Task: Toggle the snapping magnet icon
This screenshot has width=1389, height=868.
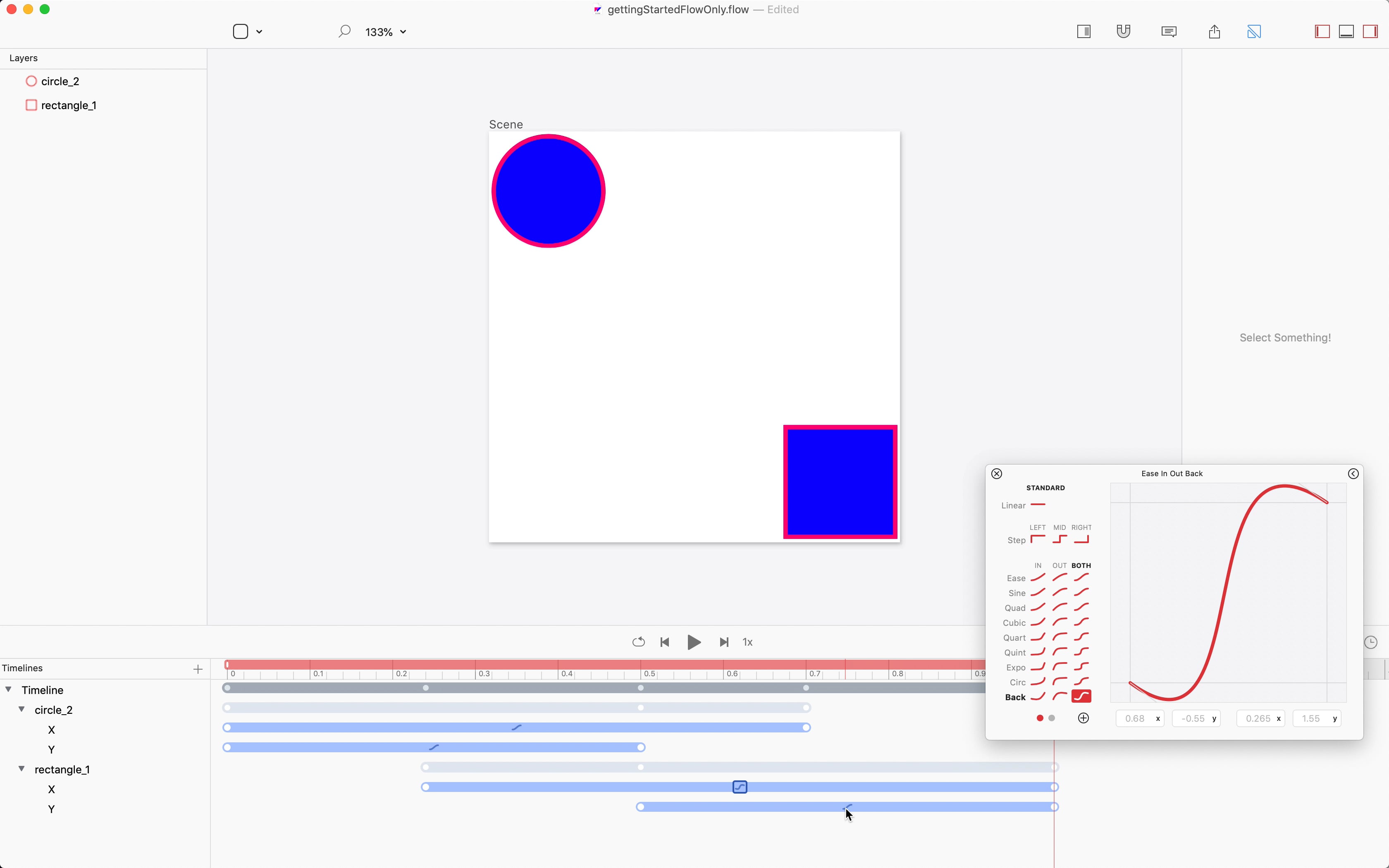Action: pyautogui.click(x=1123, y=31)
